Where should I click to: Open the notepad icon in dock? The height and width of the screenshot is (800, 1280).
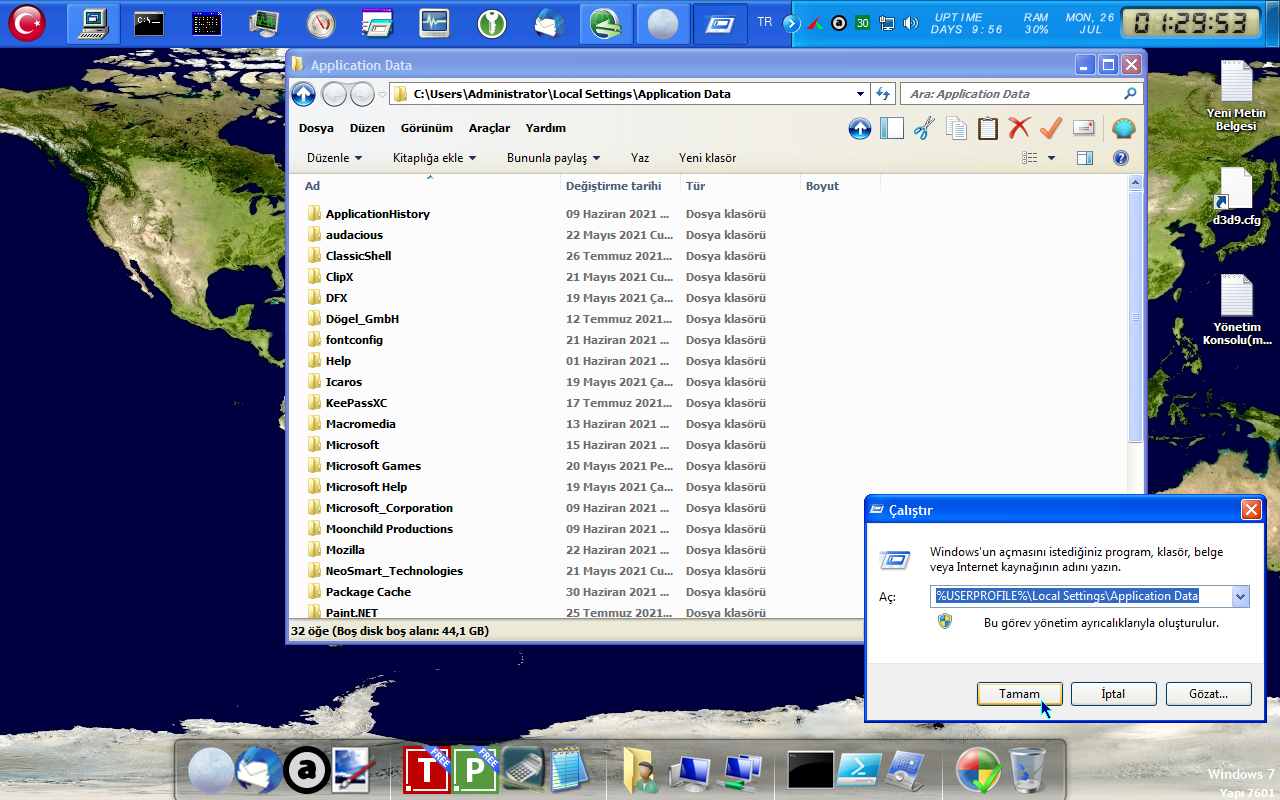coord(569,770)
